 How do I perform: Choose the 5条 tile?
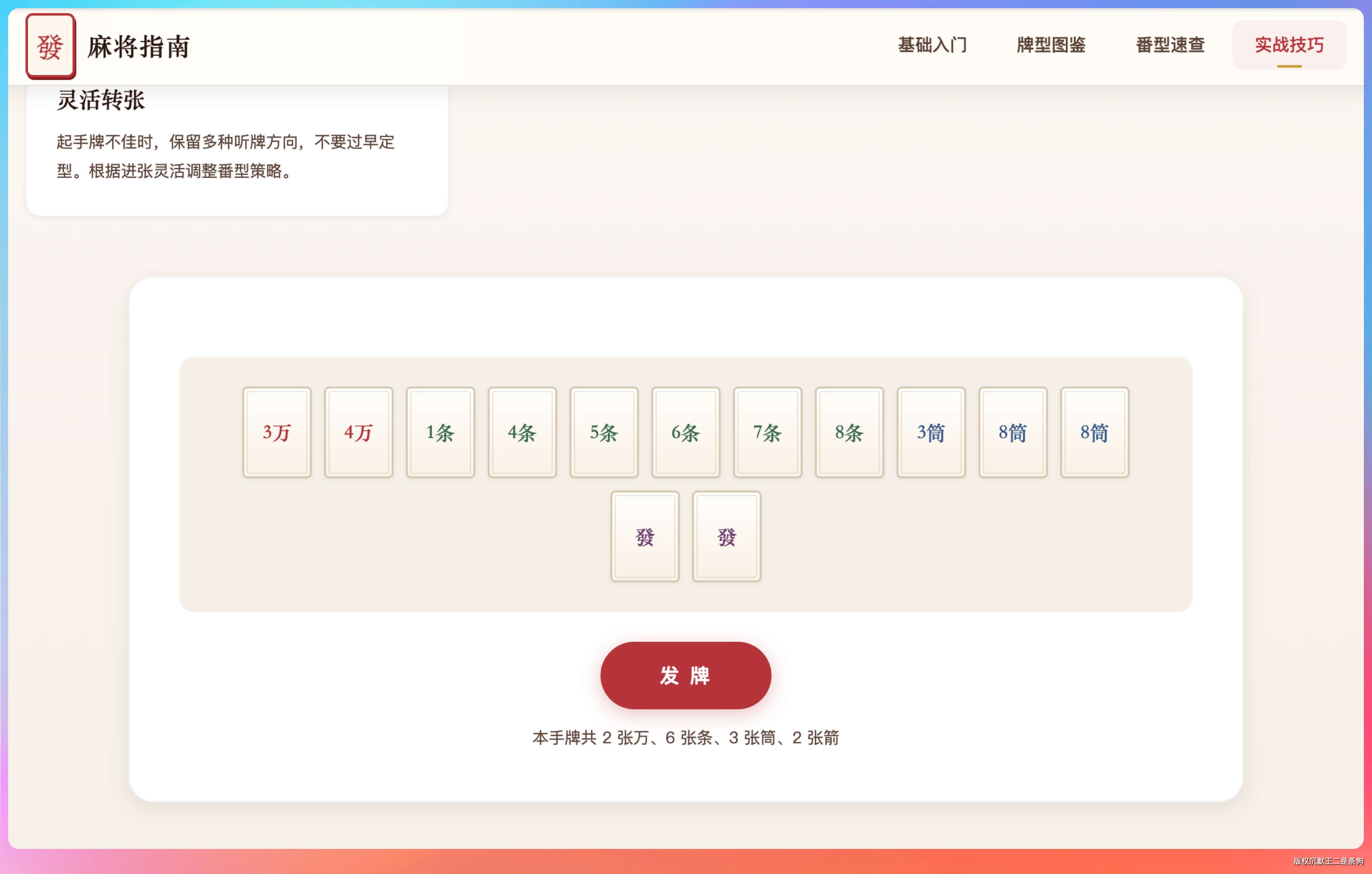[x=604, y=432]
